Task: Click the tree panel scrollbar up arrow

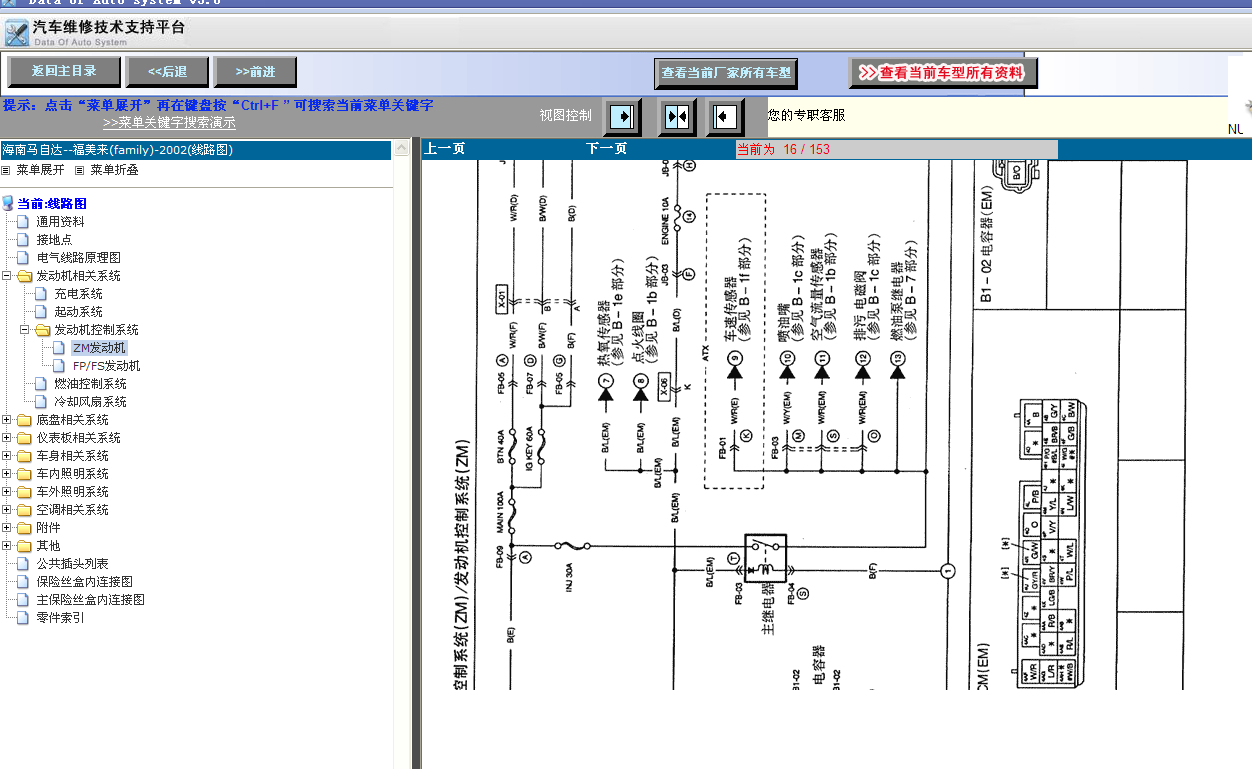Action: (x=402, y=149)
